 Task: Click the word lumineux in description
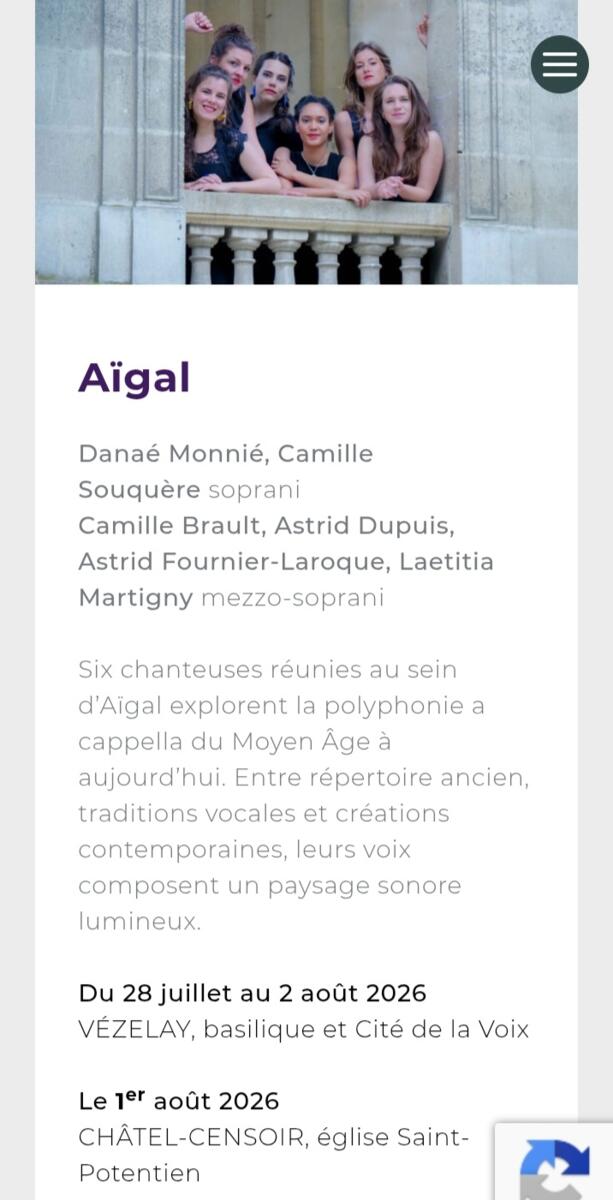[x=139, y=922]
